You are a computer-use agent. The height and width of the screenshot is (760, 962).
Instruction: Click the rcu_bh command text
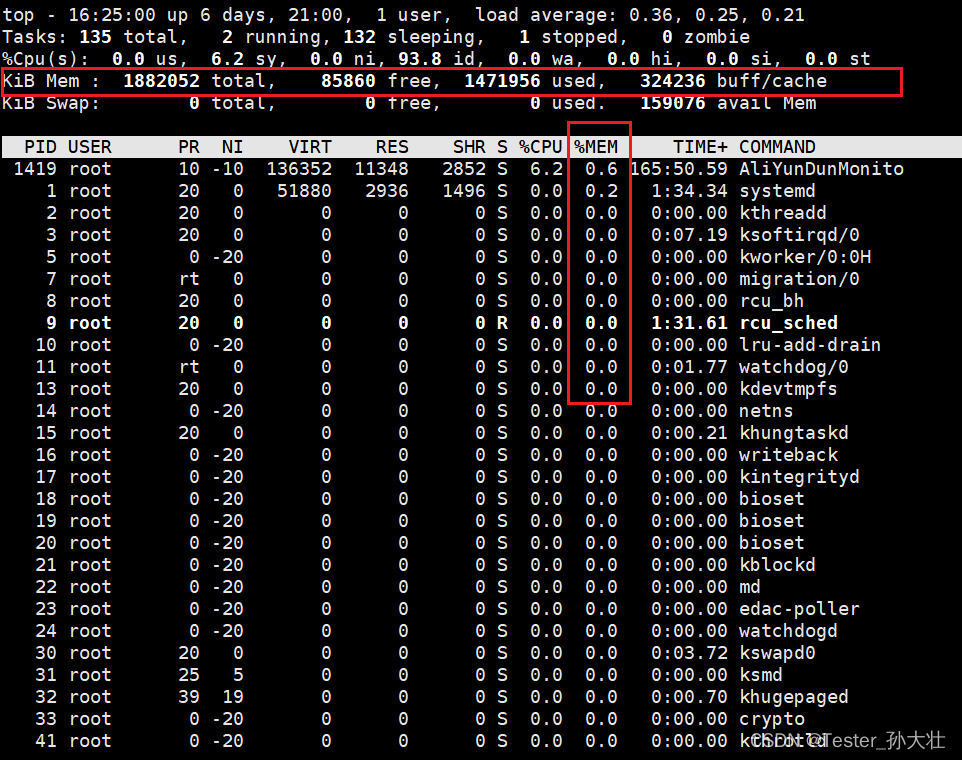pos(771,301)
